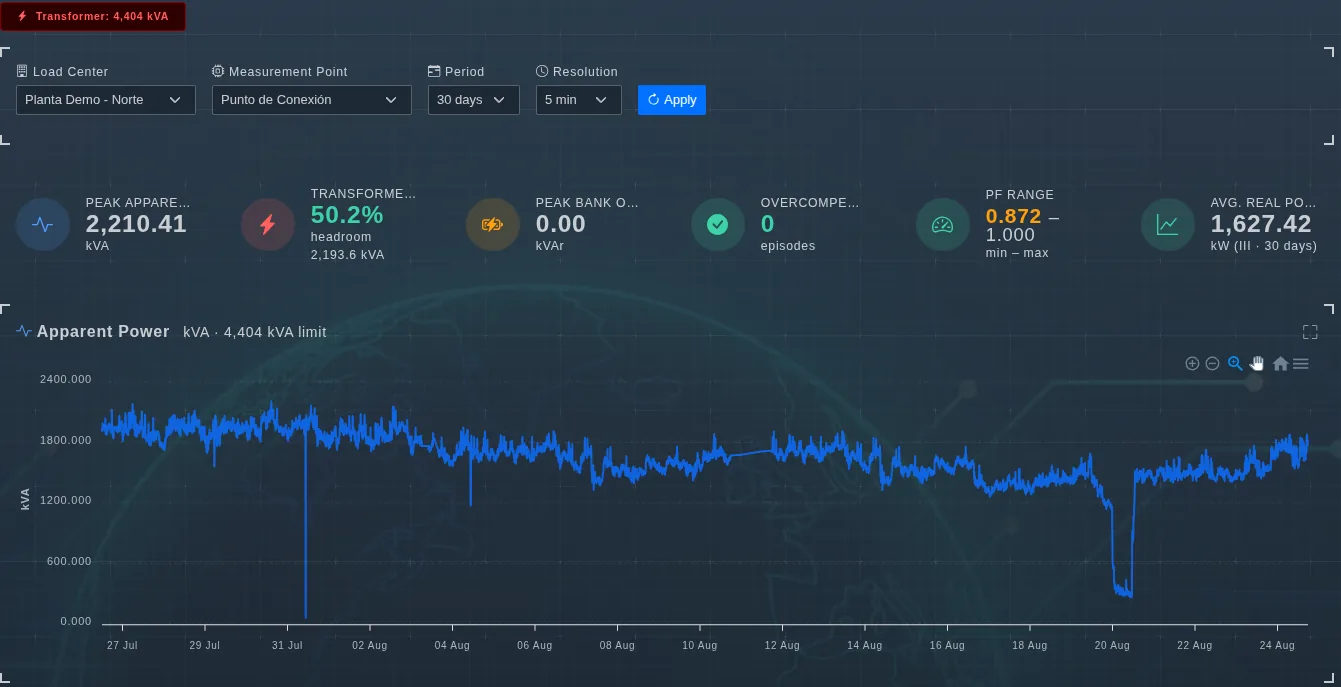The image size is (1341, 687).
Task: Click the chart Zoom Out minus icon
Action: pyautogui.click(x=1212, y=364)
